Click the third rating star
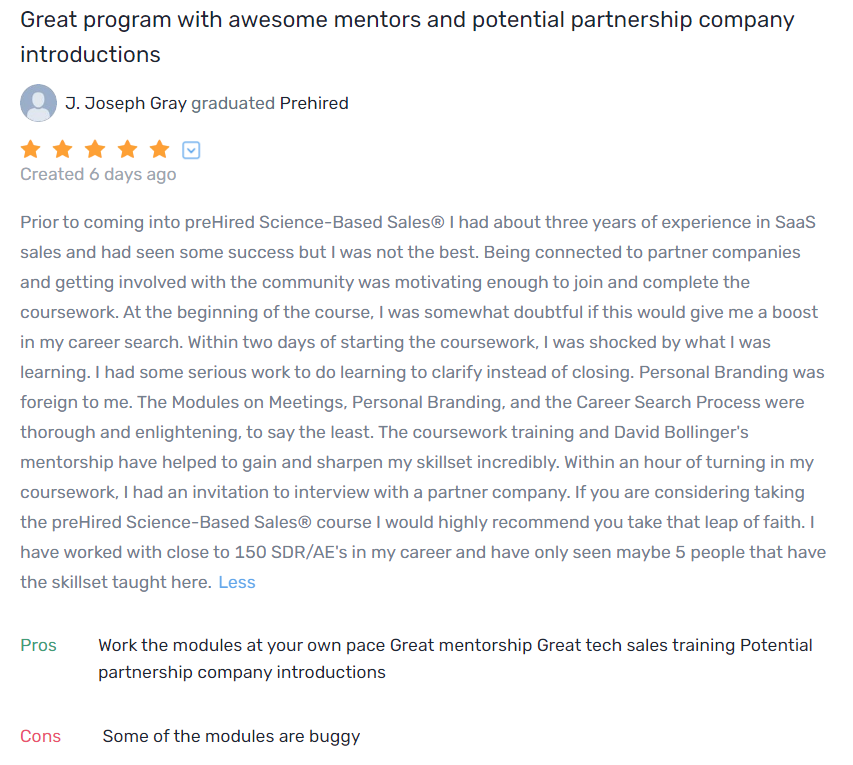The height and width of the screenshot is (765, 853). (95, 150)
